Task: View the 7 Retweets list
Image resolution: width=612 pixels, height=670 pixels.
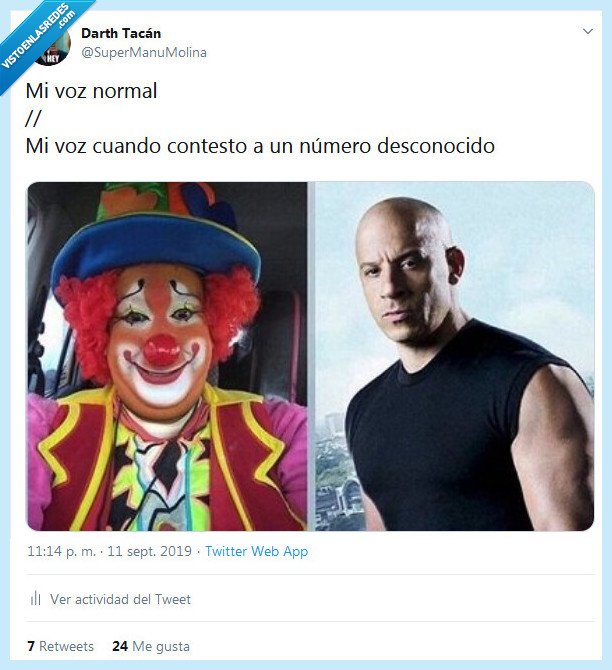Action: pyautogui.click(x=60, y=646)
